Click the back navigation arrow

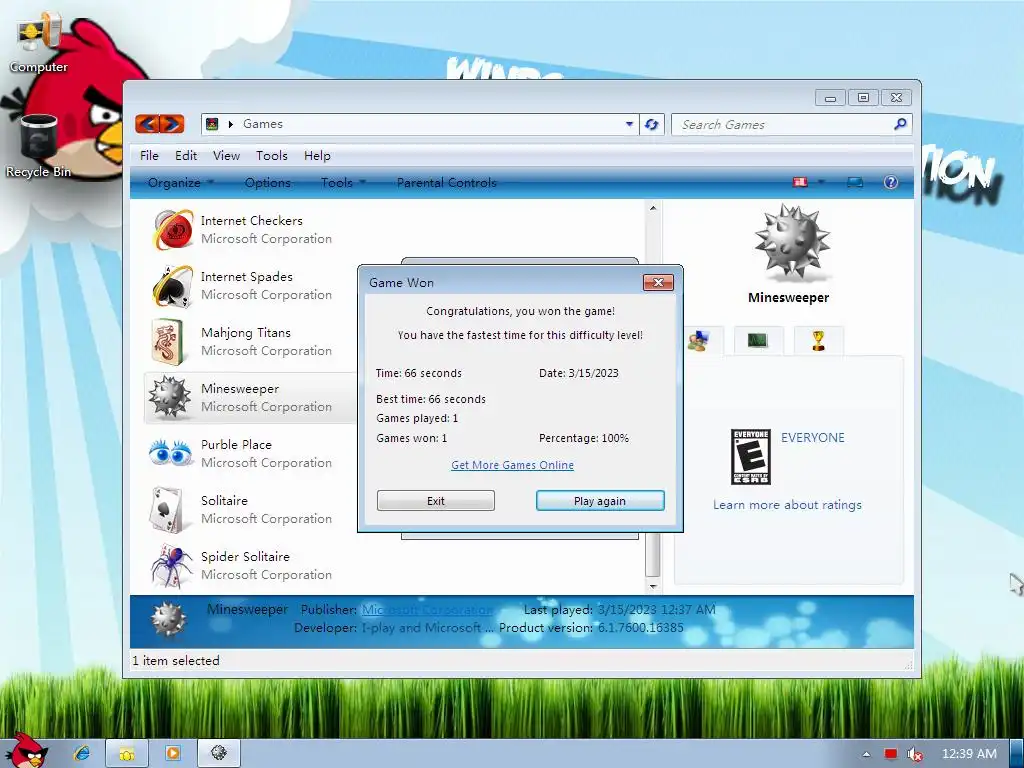click(x=148, y=123)
